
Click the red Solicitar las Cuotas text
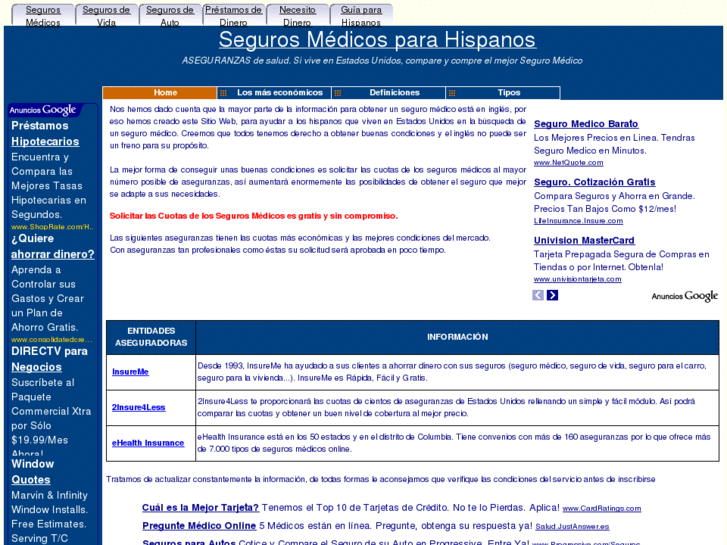click(254, 216)
